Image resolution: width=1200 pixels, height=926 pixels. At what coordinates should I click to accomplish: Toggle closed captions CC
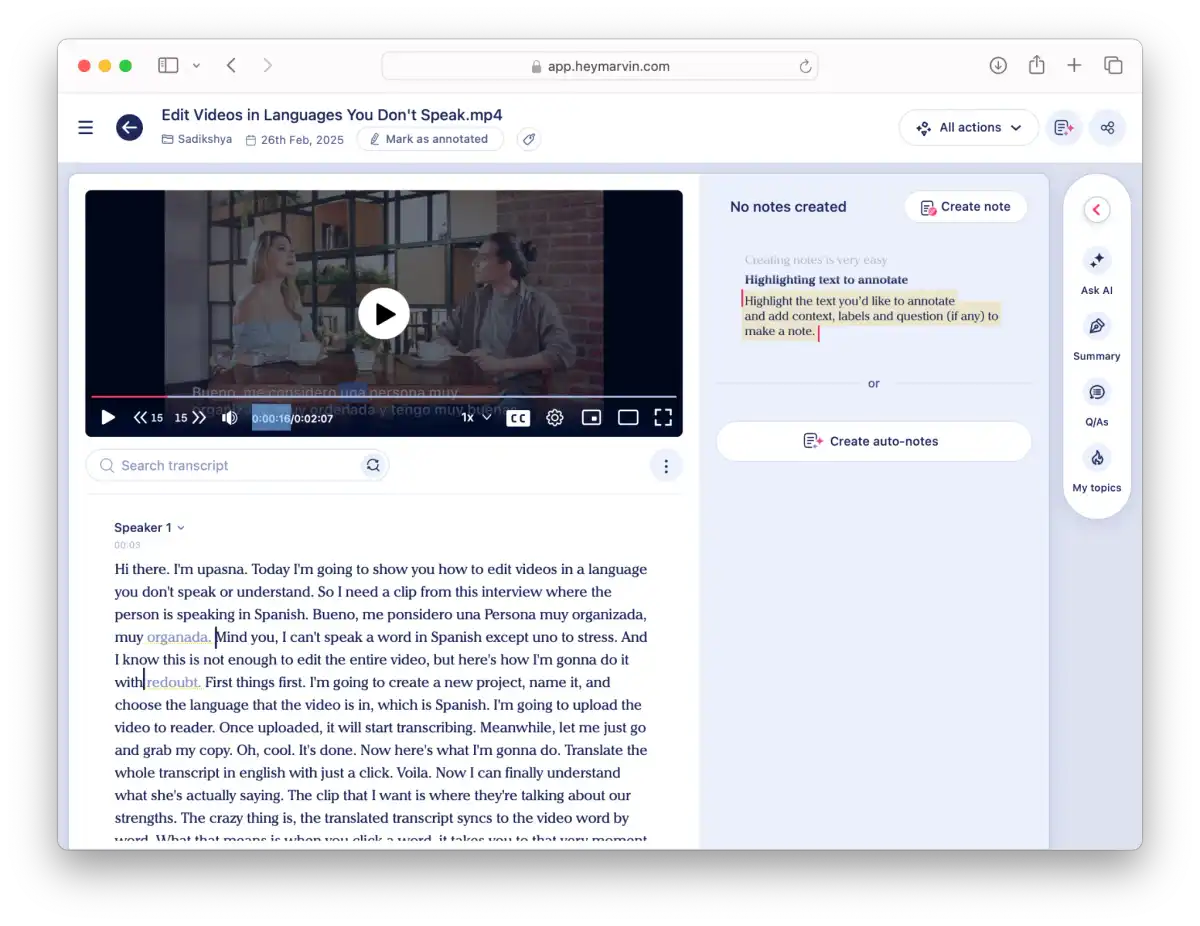[518, 418]
